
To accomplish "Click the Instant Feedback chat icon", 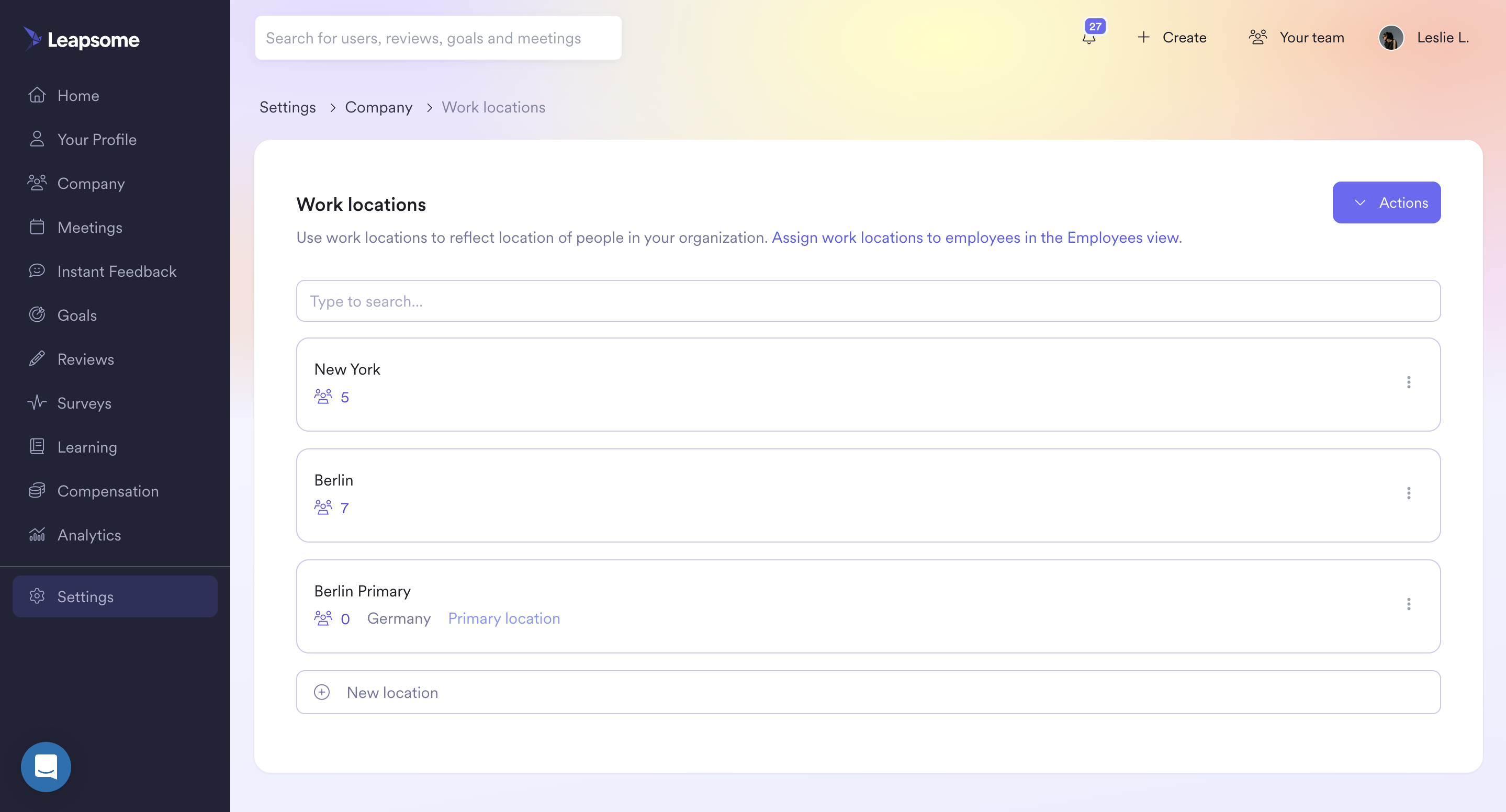I will tap(37, 270).
